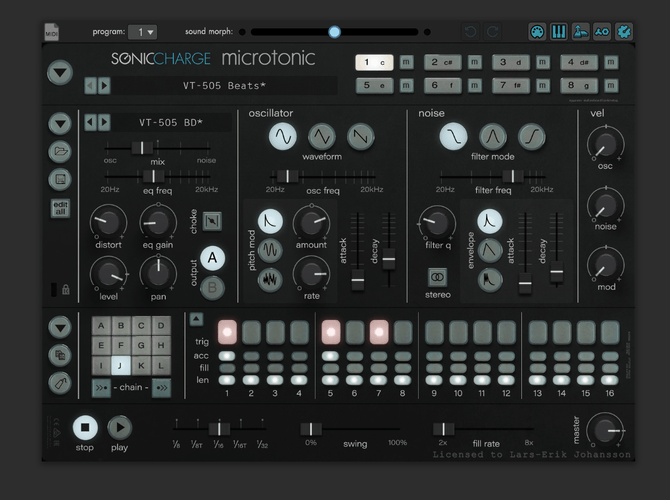Screen dimensions: 670x500
Task: Select the high-pass noise filter mode
Action: [532, 137]
